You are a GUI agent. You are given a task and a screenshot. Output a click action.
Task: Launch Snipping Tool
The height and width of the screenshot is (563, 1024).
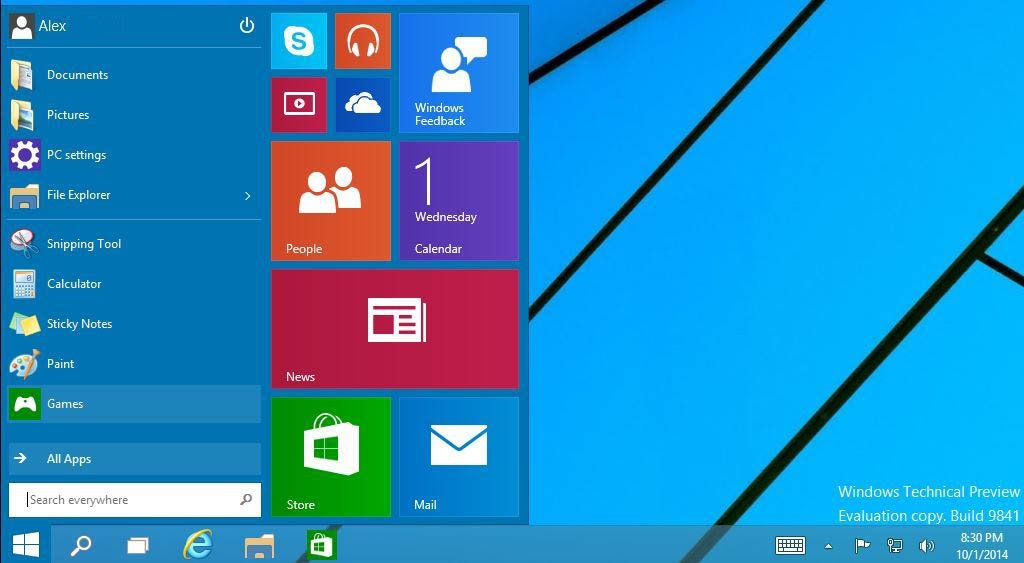click(134, 244)
